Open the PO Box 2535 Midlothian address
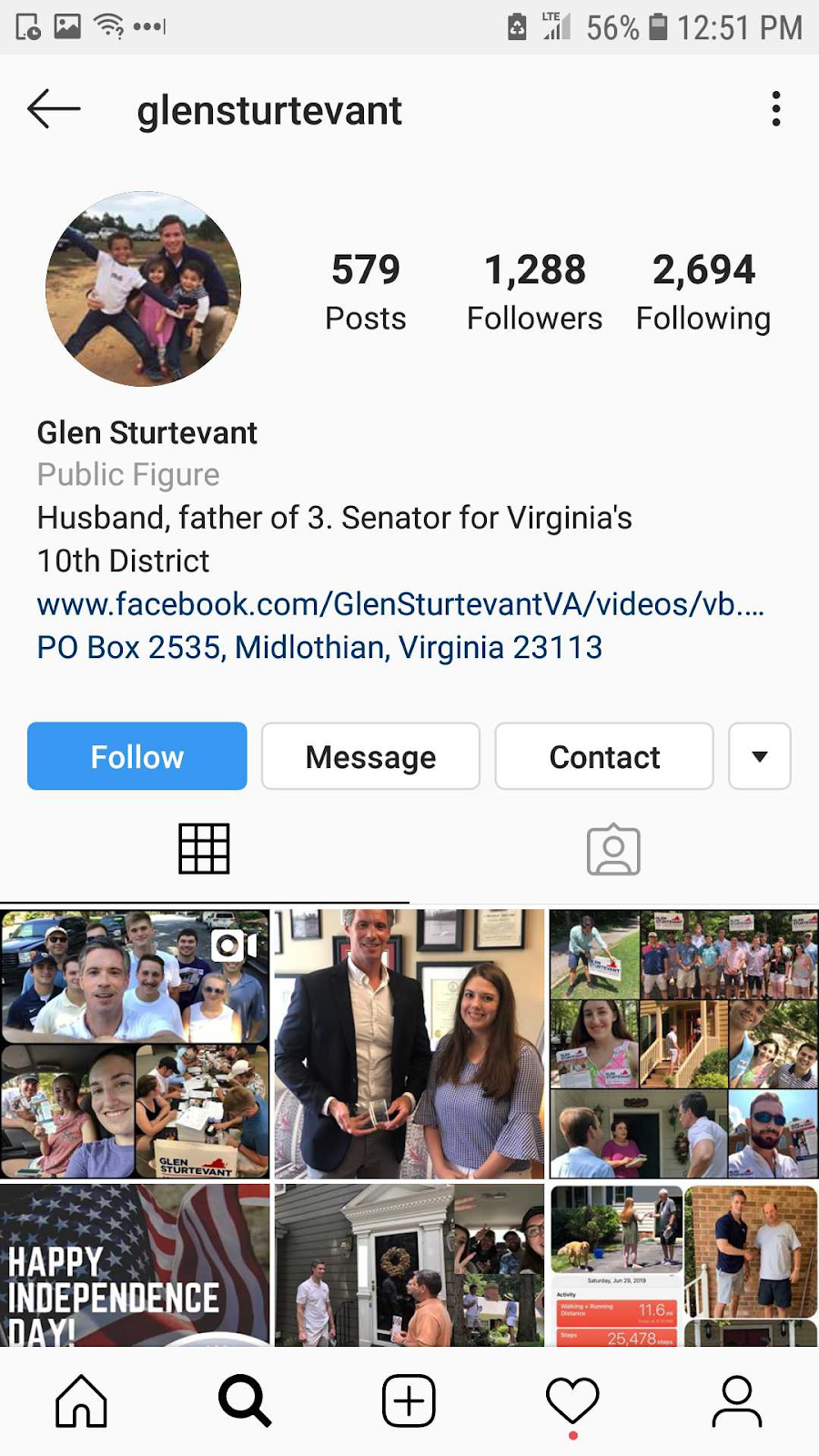Image resolution: width=819 pixels, height=1456 pixels. (x=319, y=648)
